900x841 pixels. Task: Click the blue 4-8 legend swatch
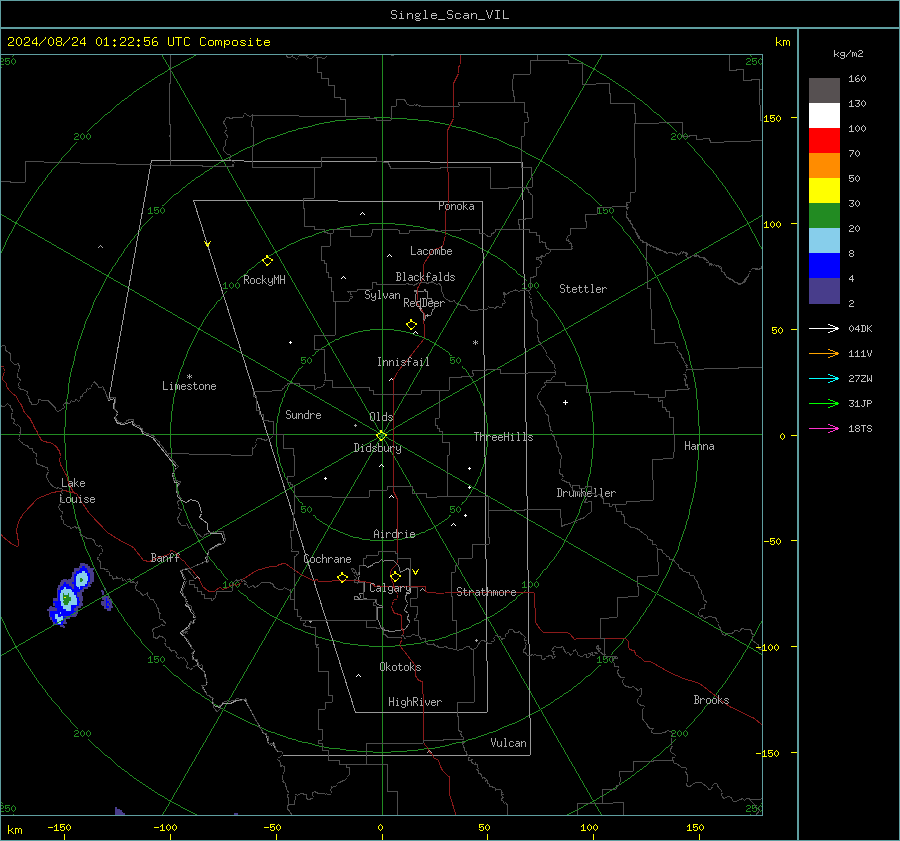(824, 266)
